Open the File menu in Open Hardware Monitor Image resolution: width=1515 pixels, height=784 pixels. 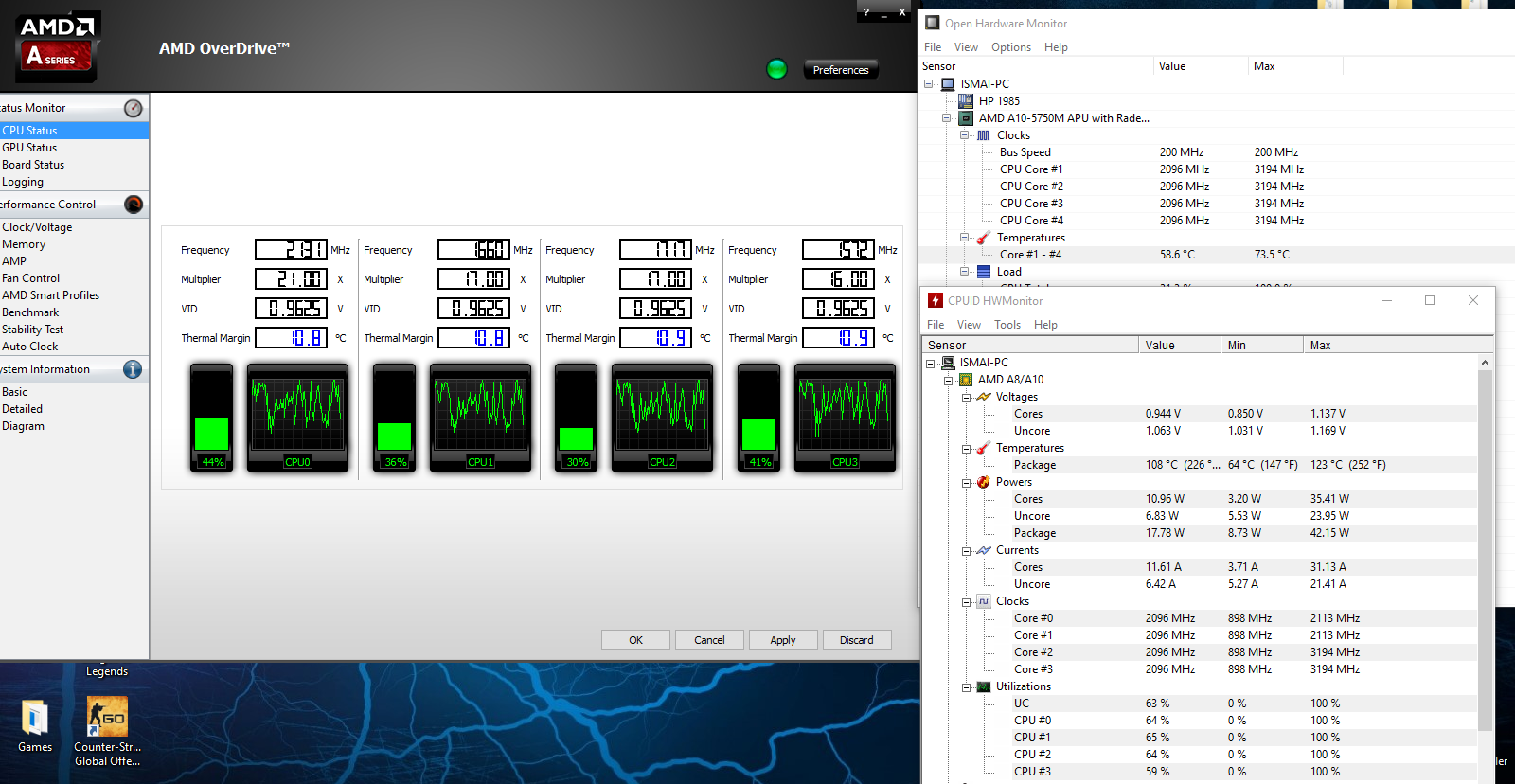click(x=933, y=47)
